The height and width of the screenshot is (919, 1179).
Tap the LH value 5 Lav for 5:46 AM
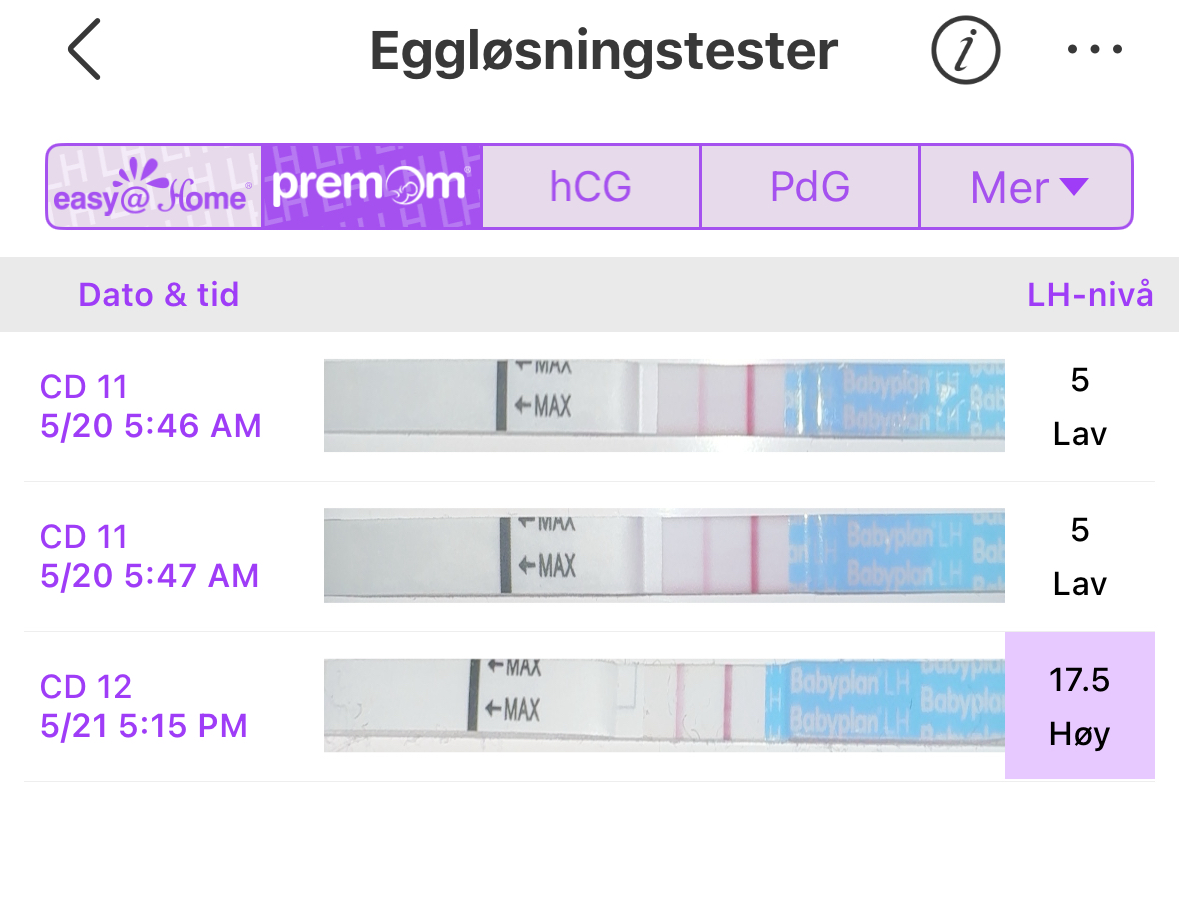coord(1079,407)
